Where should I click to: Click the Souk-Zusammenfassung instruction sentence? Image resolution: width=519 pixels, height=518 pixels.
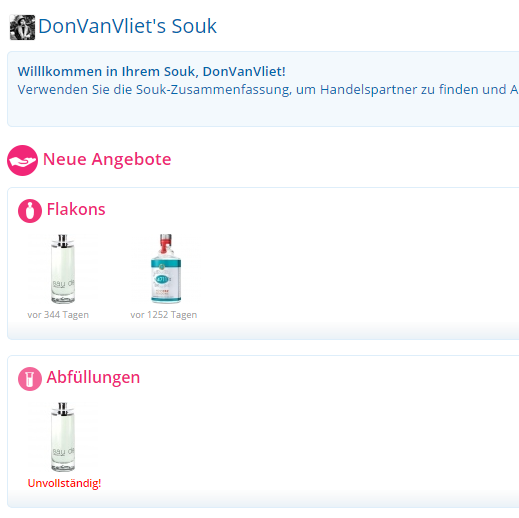point(268,90)
